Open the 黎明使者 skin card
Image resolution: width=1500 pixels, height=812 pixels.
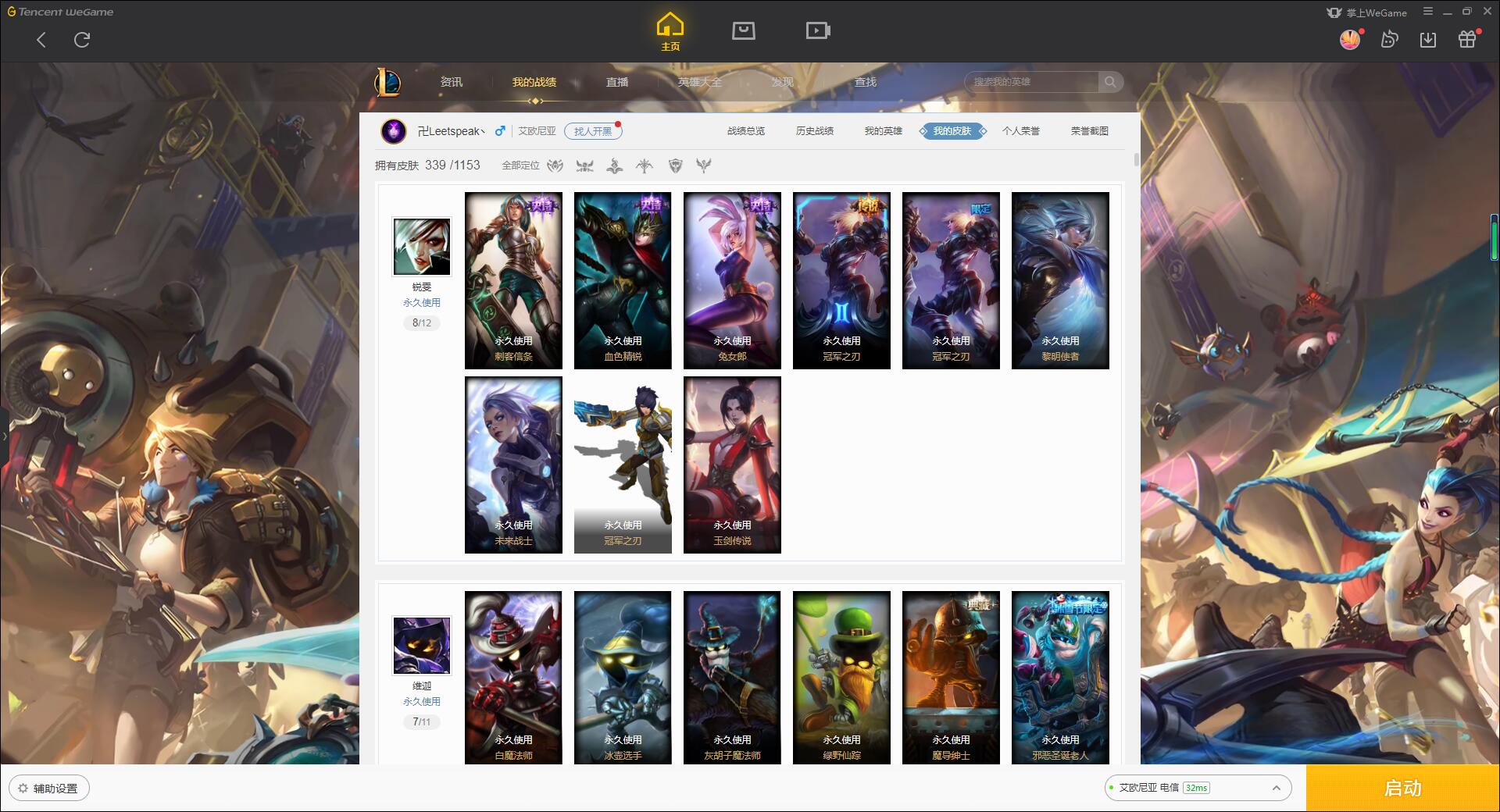(x=1060, y=280)
